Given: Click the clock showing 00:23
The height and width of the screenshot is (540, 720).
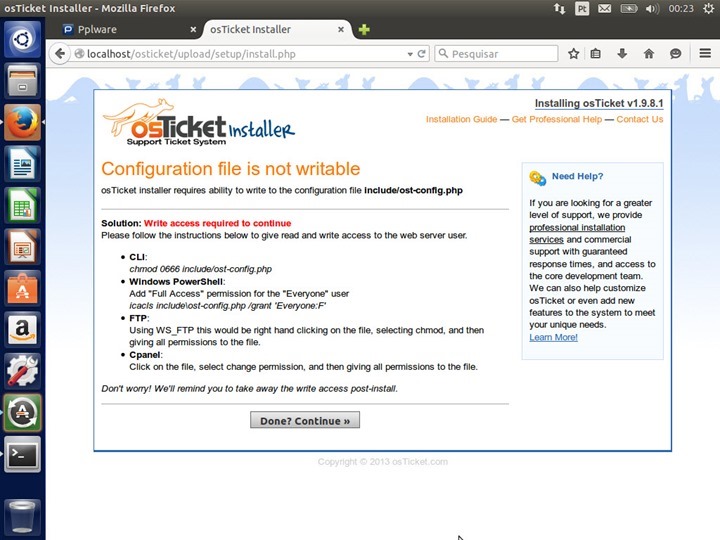Looking at the screenshot, I should [x=681, y=8].
